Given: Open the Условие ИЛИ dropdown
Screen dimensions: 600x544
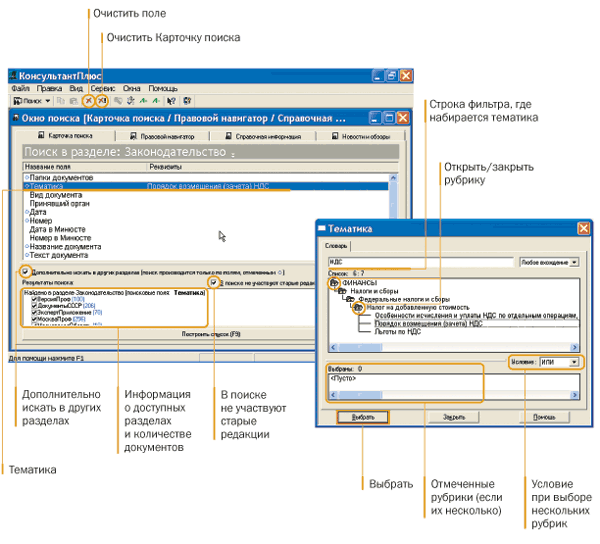Looking at the screenshot, I should tap(573, 361).
